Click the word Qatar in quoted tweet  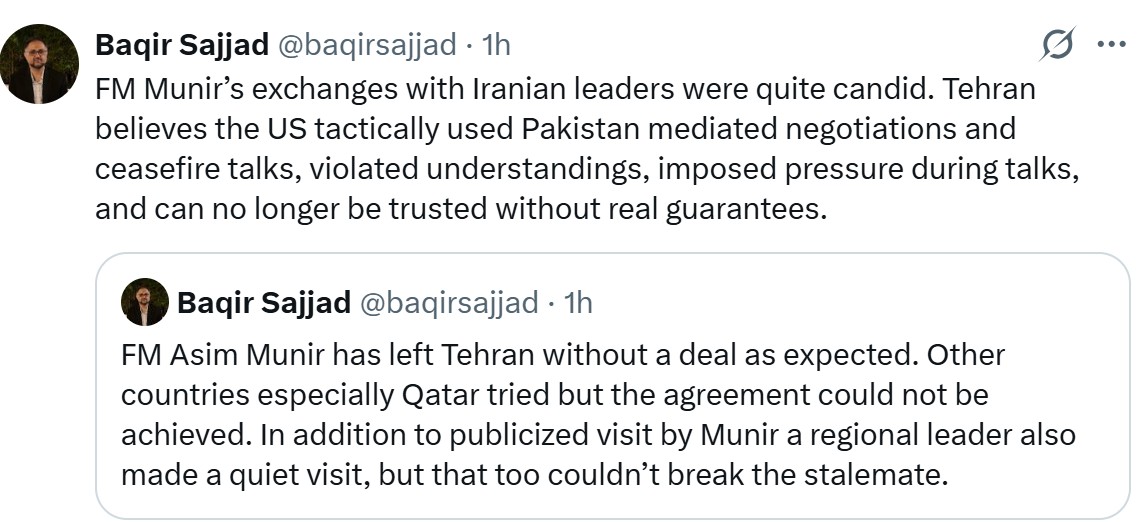(x=440, y=396)
